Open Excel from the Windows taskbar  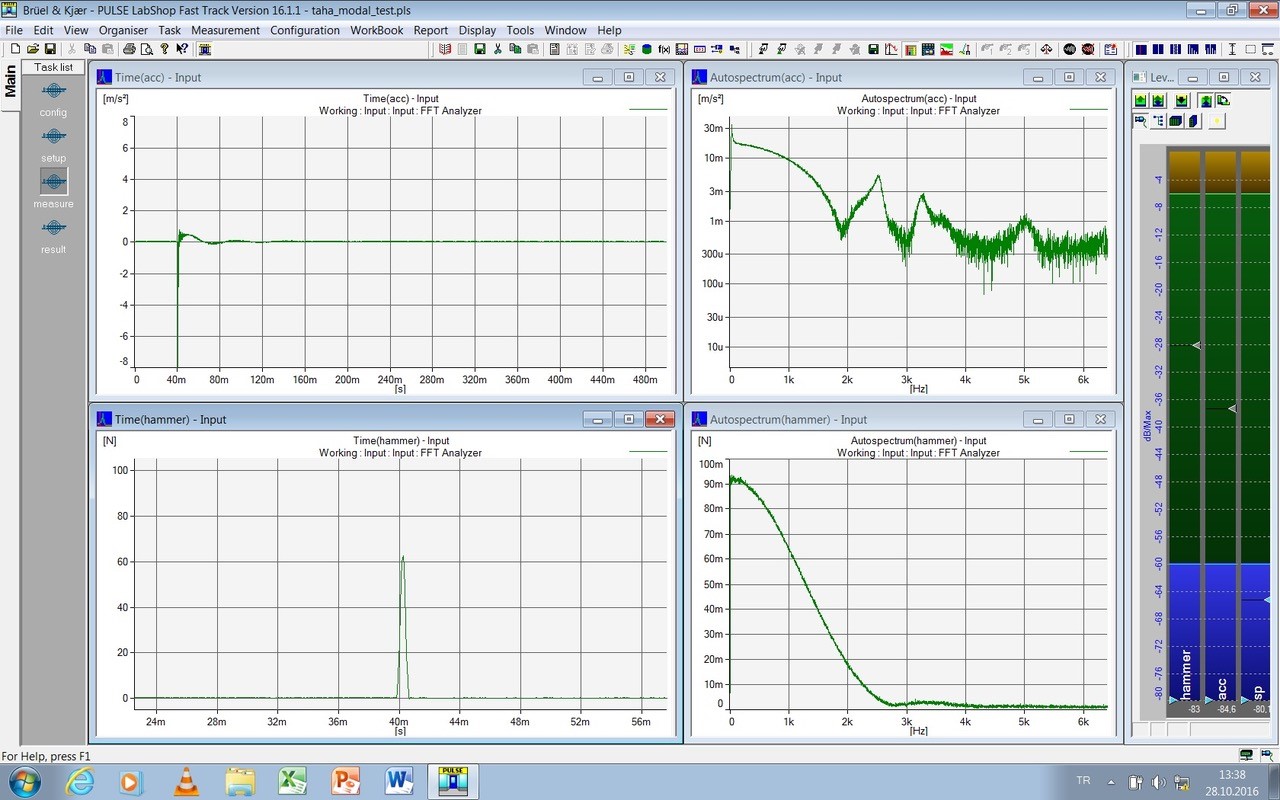(x=292, y=780)
